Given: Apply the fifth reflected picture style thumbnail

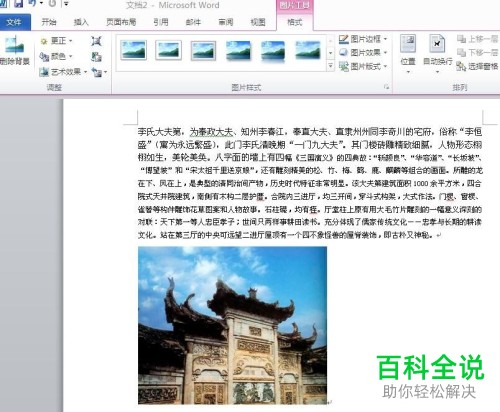Looking at the screenshot, I should point(273,51).
